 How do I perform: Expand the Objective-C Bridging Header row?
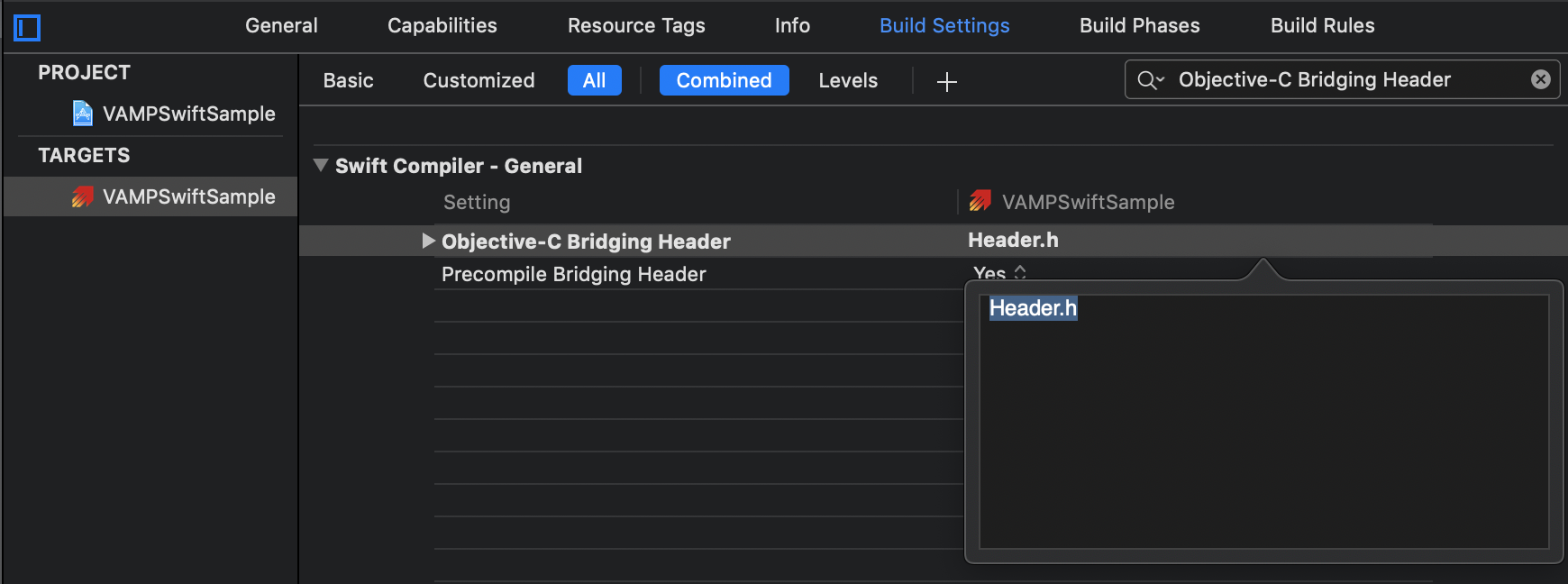(426, 240)
